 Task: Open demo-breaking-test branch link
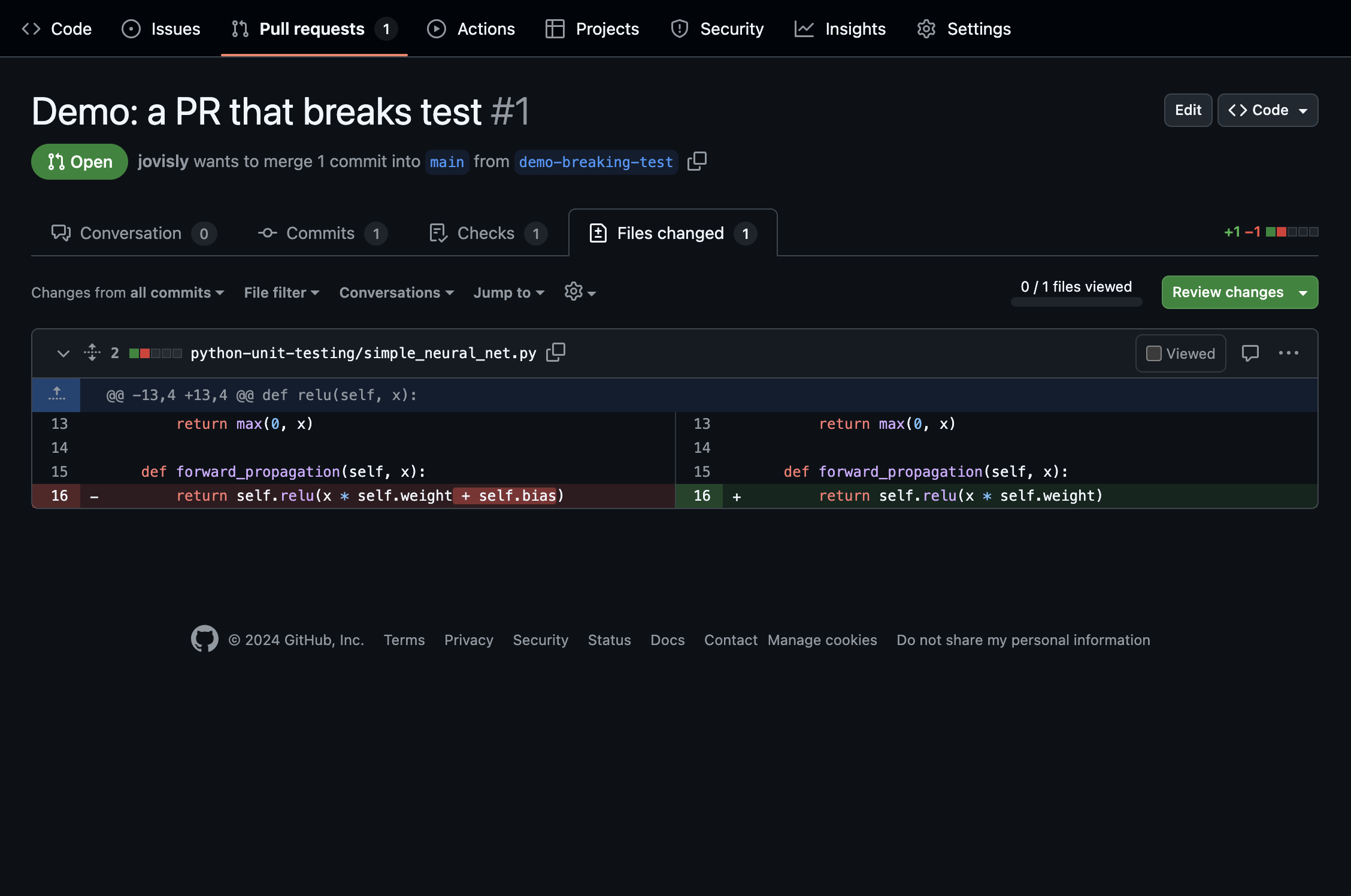coord(596,162)
